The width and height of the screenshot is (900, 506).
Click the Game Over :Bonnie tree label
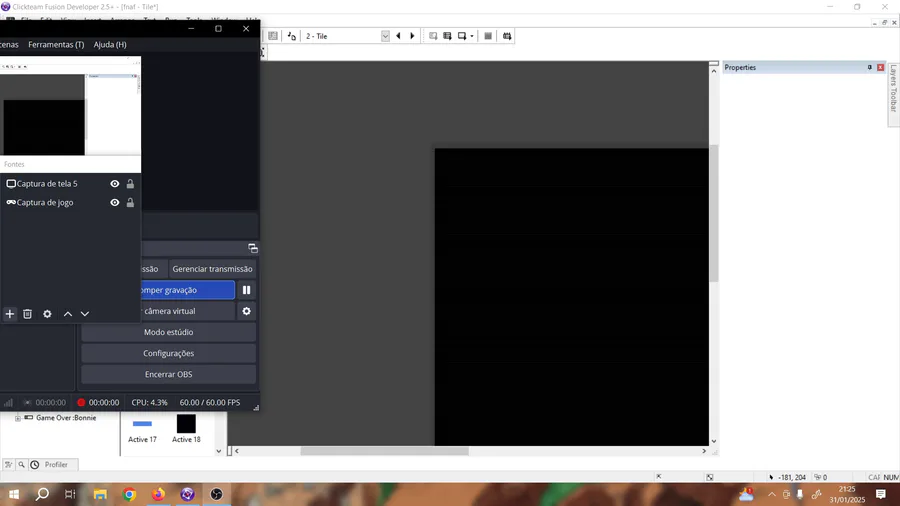(66, 418)
